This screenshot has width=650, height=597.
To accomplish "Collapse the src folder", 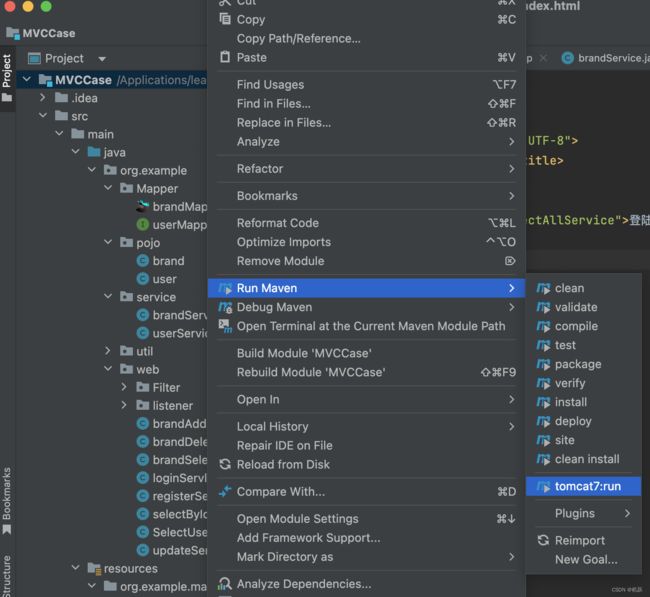I will [43, 115].
